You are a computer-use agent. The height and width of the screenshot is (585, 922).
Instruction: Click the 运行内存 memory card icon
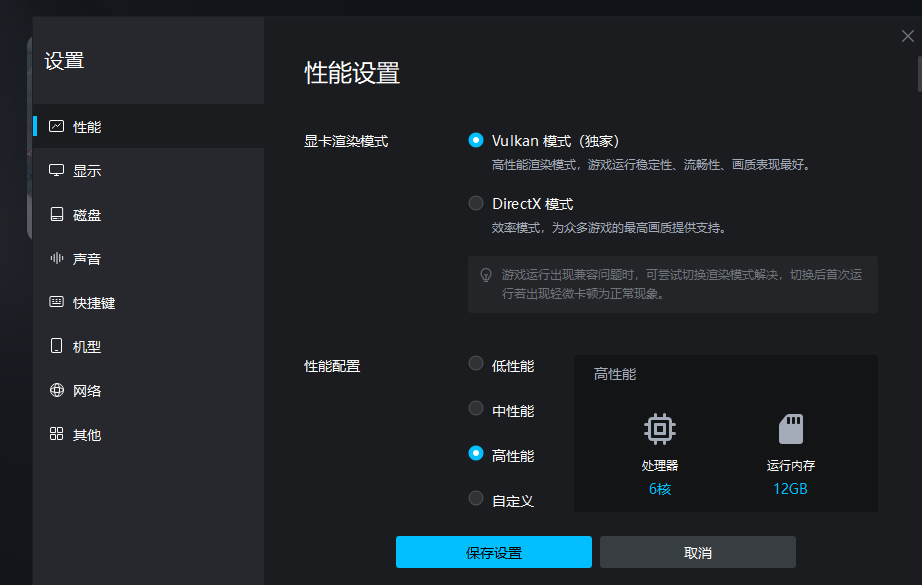791,429
